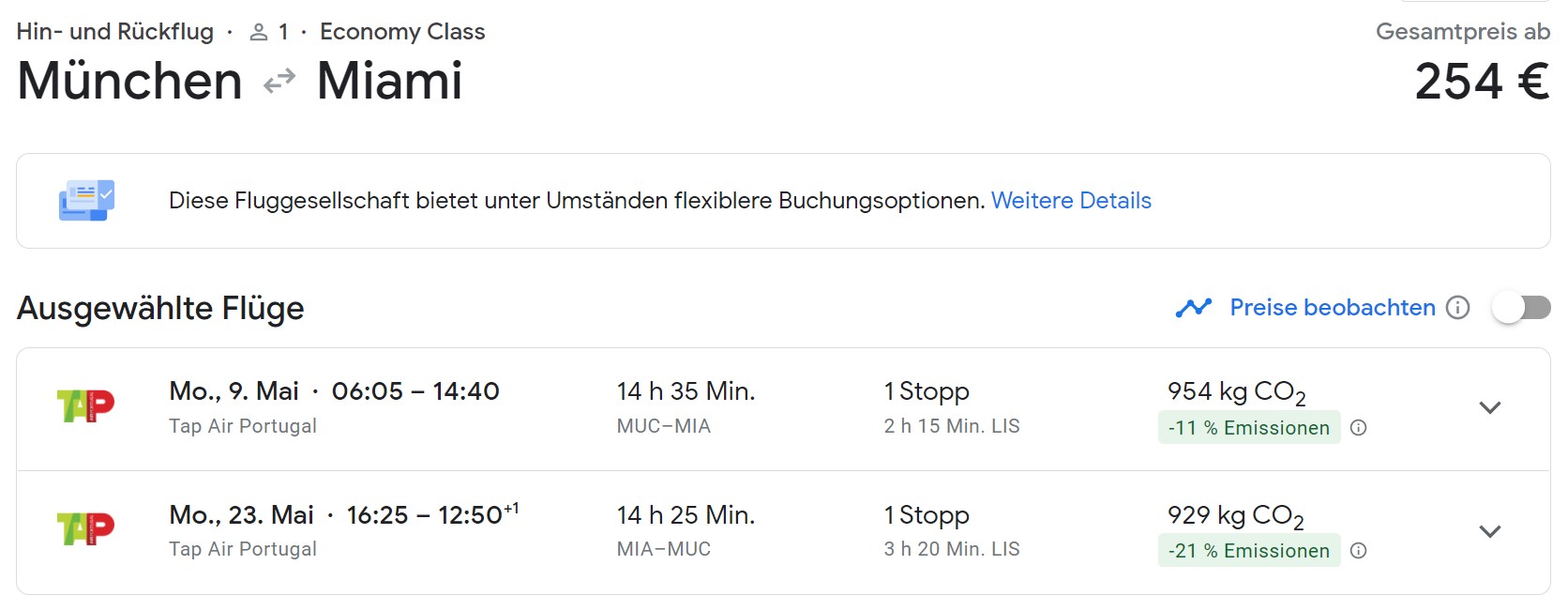This screenshot has width=1568, height=611.
Task: Show info for -21 % Emissionen
Action: point(1358,551)
